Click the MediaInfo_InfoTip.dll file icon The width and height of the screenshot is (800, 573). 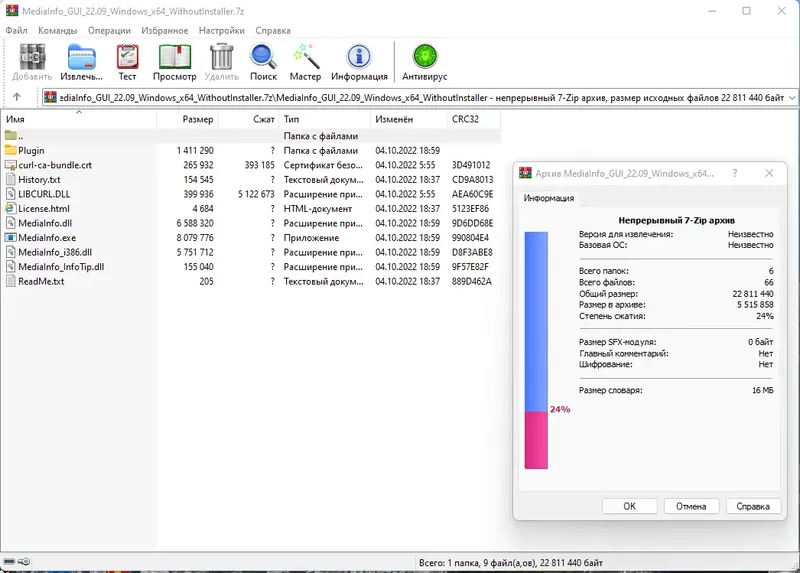click(10, 267)
